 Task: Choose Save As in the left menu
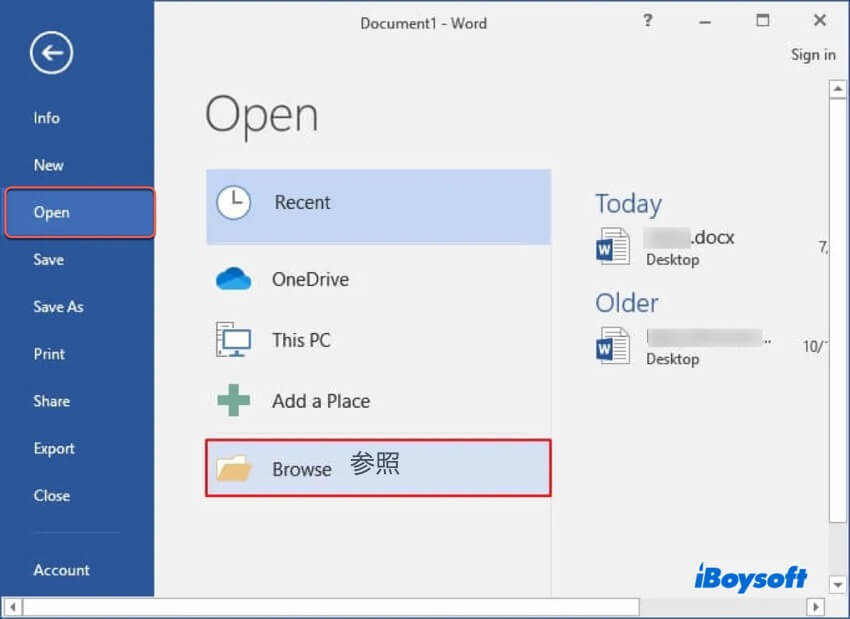(58, 307)
